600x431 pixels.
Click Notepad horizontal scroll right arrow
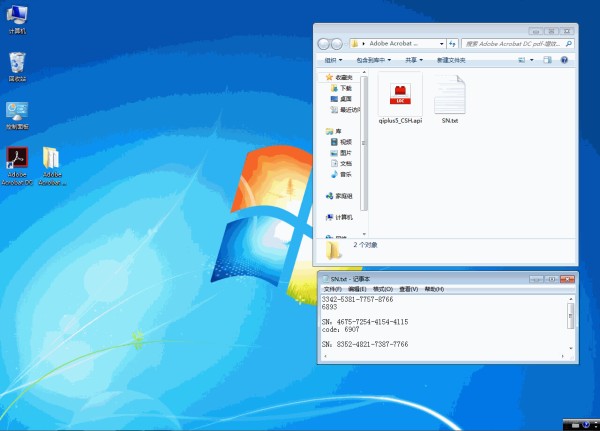tap(562, 356)
